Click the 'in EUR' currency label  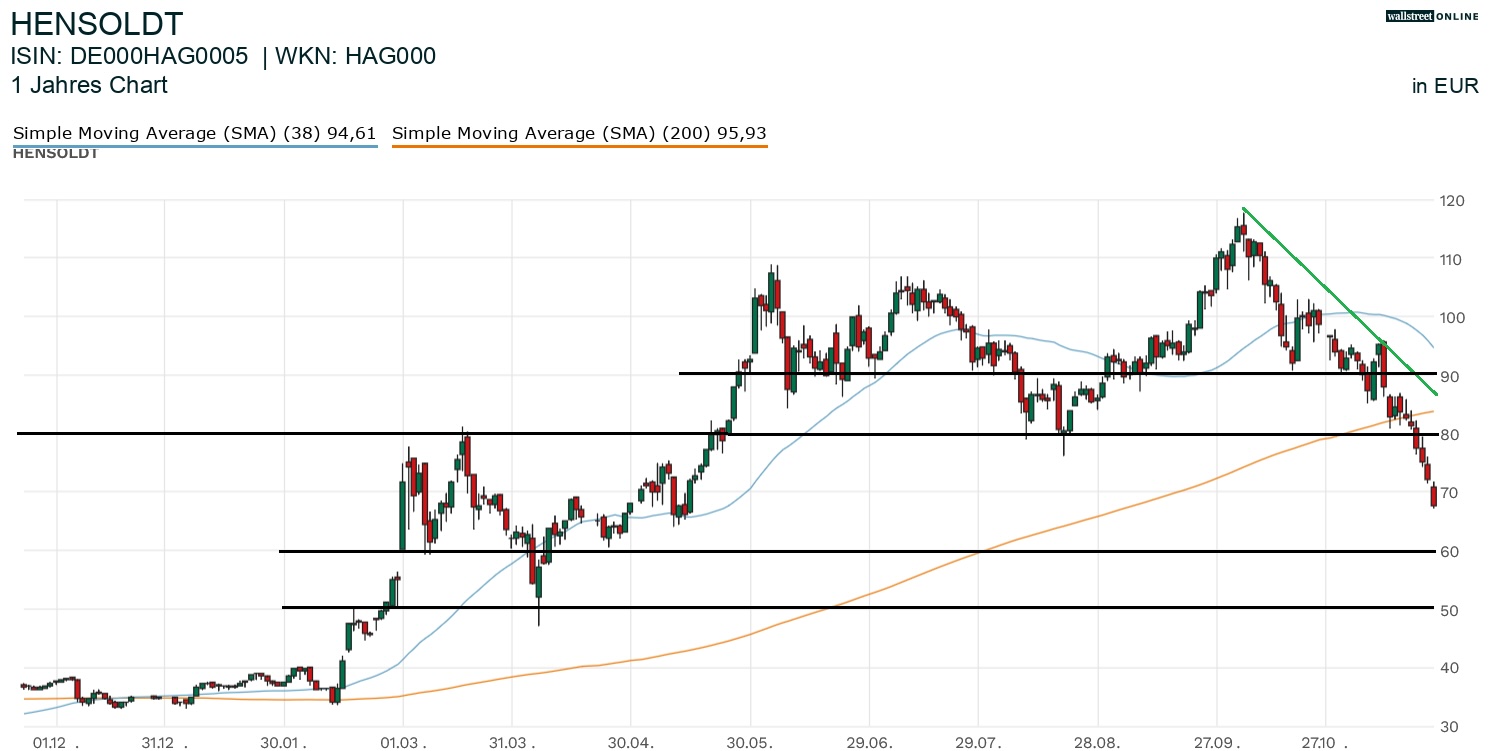pos(1444,86)
